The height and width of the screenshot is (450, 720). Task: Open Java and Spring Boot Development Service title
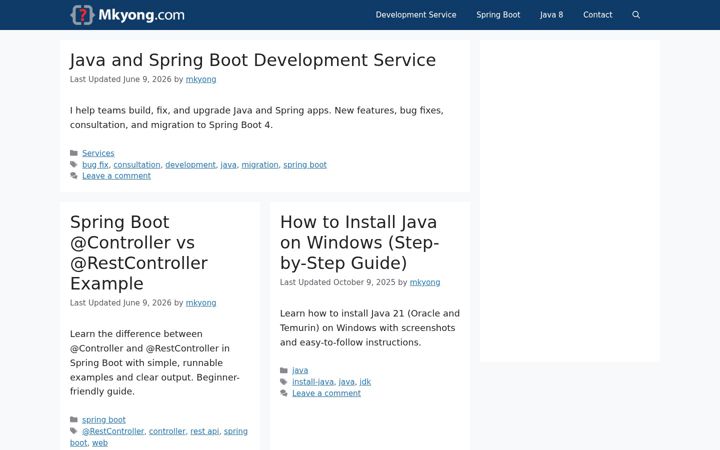coord(253,60)
